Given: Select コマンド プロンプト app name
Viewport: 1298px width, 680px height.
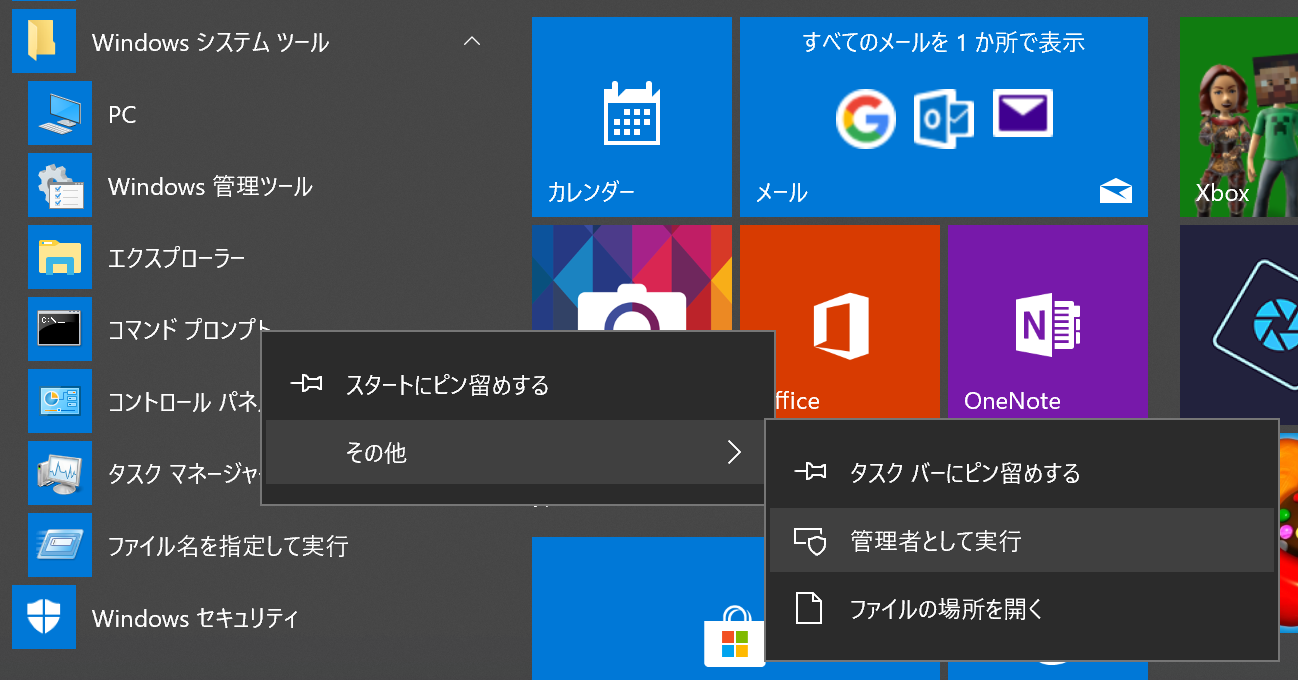Looking at the screenshot, I should [x=189, y=330].
